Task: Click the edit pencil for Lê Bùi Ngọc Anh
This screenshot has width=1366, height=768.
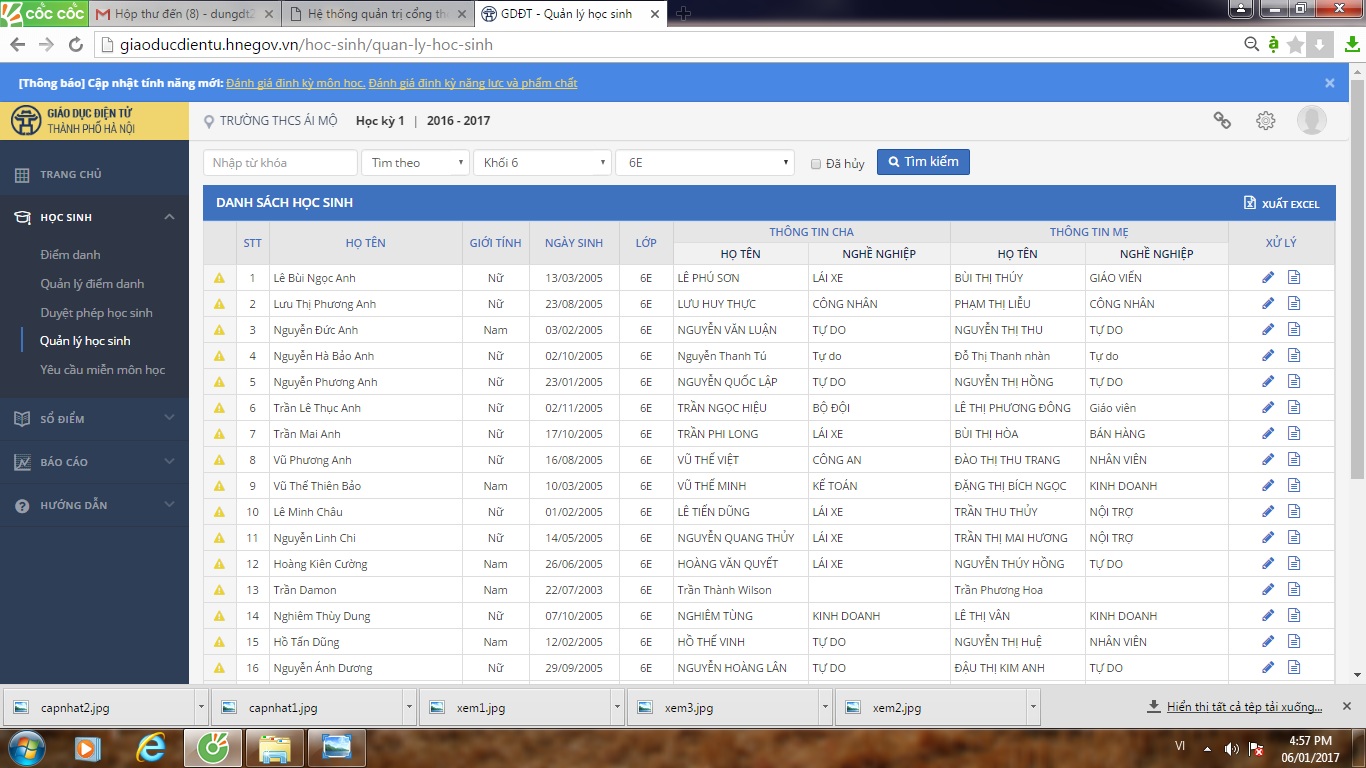Action: [1268, 277]
